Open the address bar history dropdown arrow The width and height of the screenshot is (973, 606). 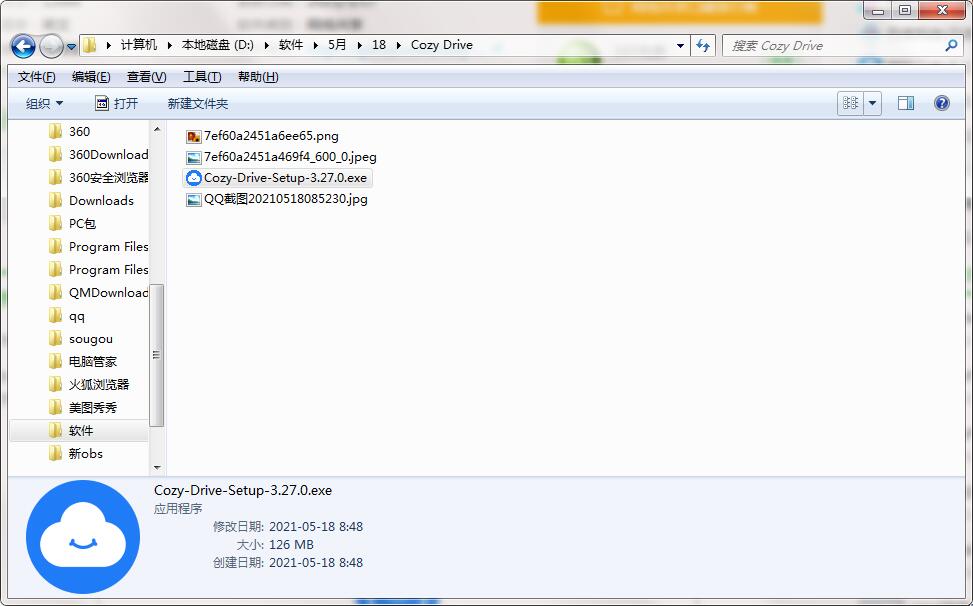681,45
